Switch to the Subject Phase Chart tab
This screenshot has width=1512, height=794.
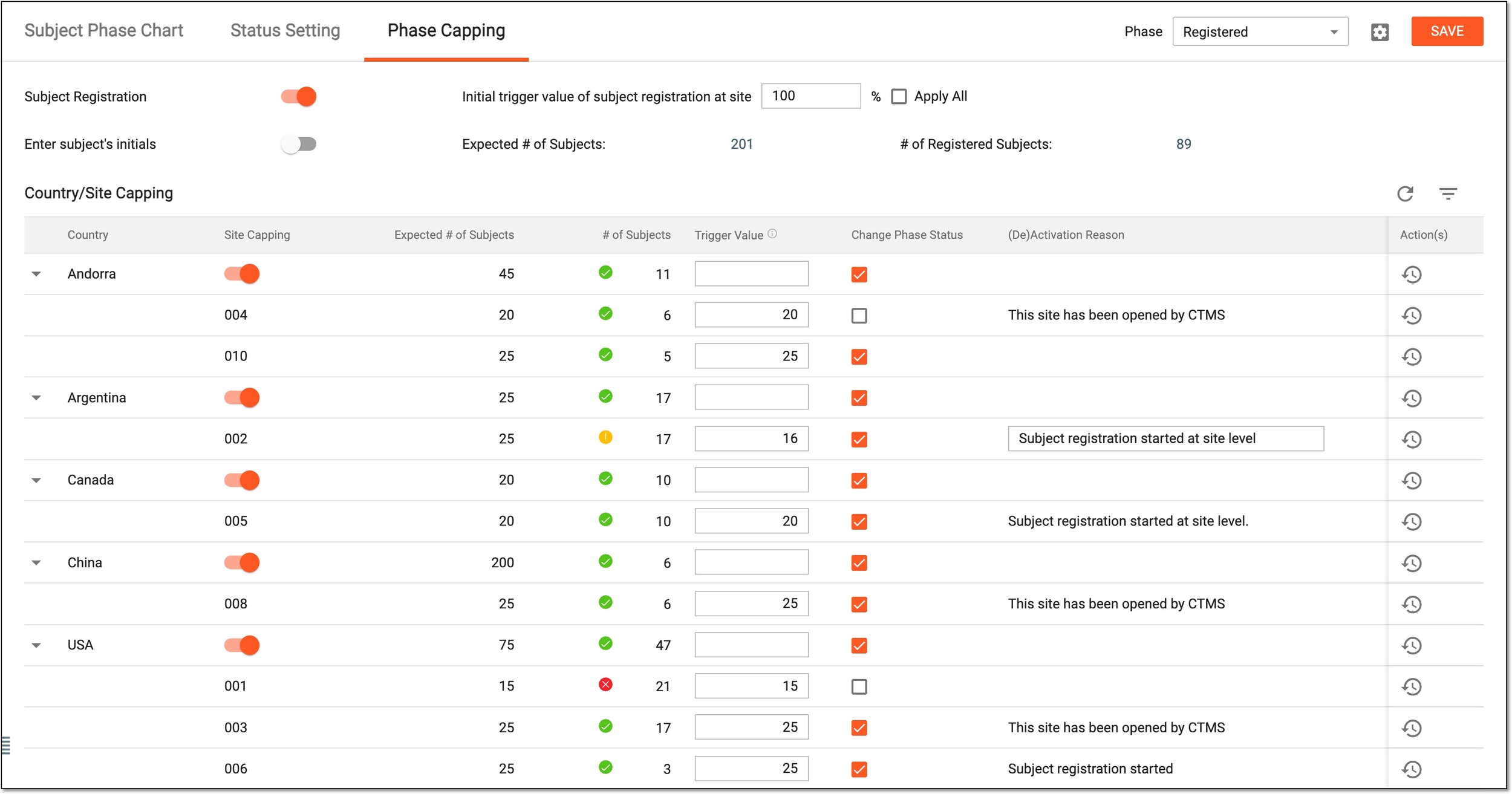pyautogui.click(x=103, y=30)
